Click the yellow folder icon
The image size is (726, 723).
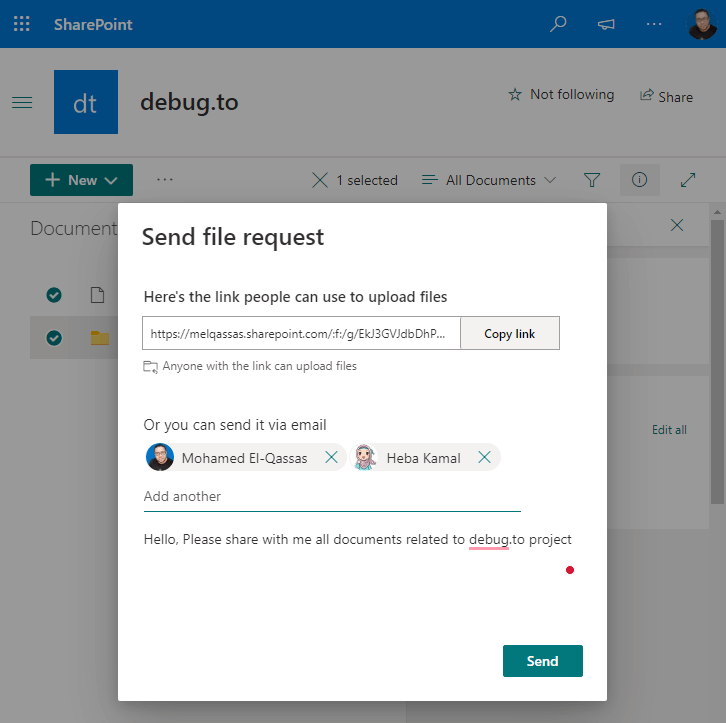[x=100, y=338]
